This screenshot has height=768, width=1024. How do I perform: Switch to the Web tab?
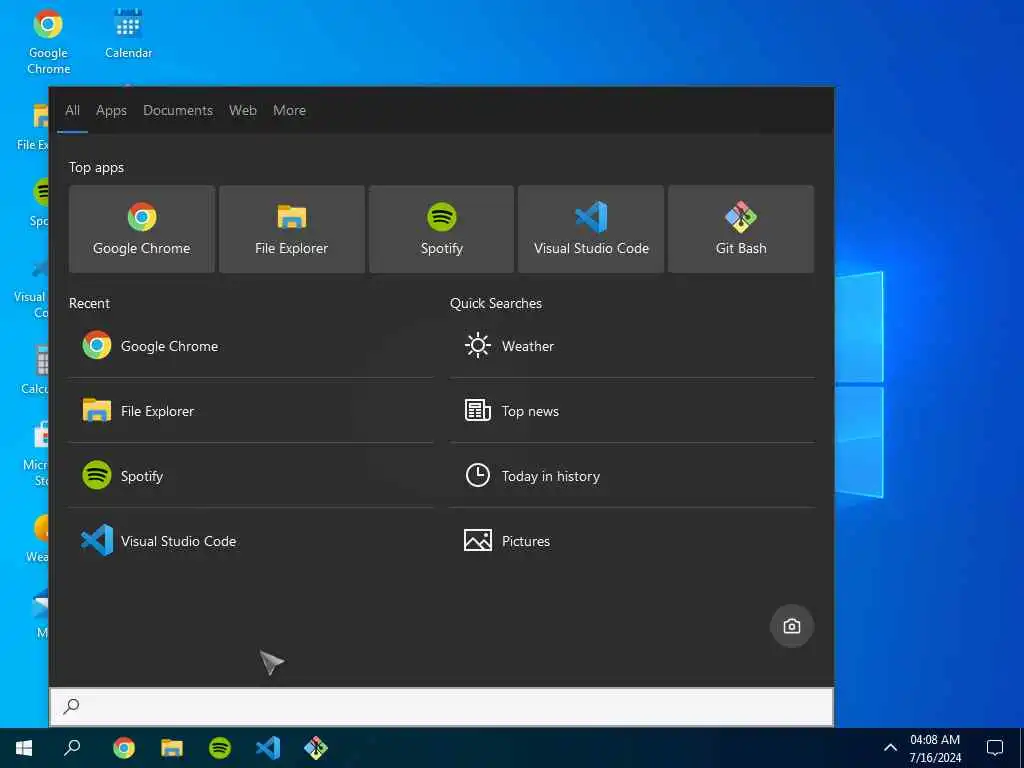(x=243, y=110)
